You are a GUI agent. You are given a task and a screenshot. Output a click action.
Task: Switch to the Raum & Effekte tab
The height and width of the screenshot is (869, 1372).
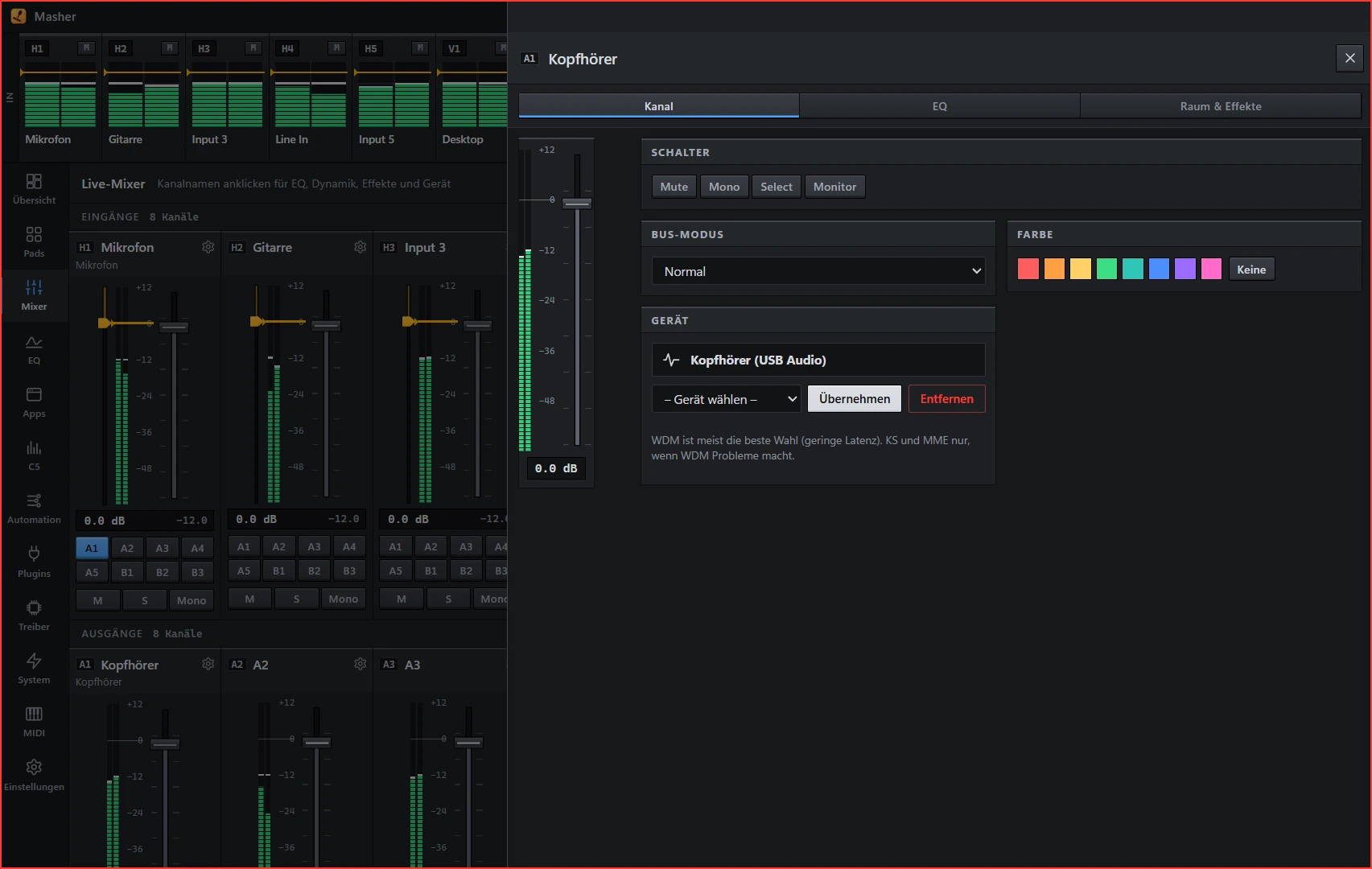tap(1221, 106)
